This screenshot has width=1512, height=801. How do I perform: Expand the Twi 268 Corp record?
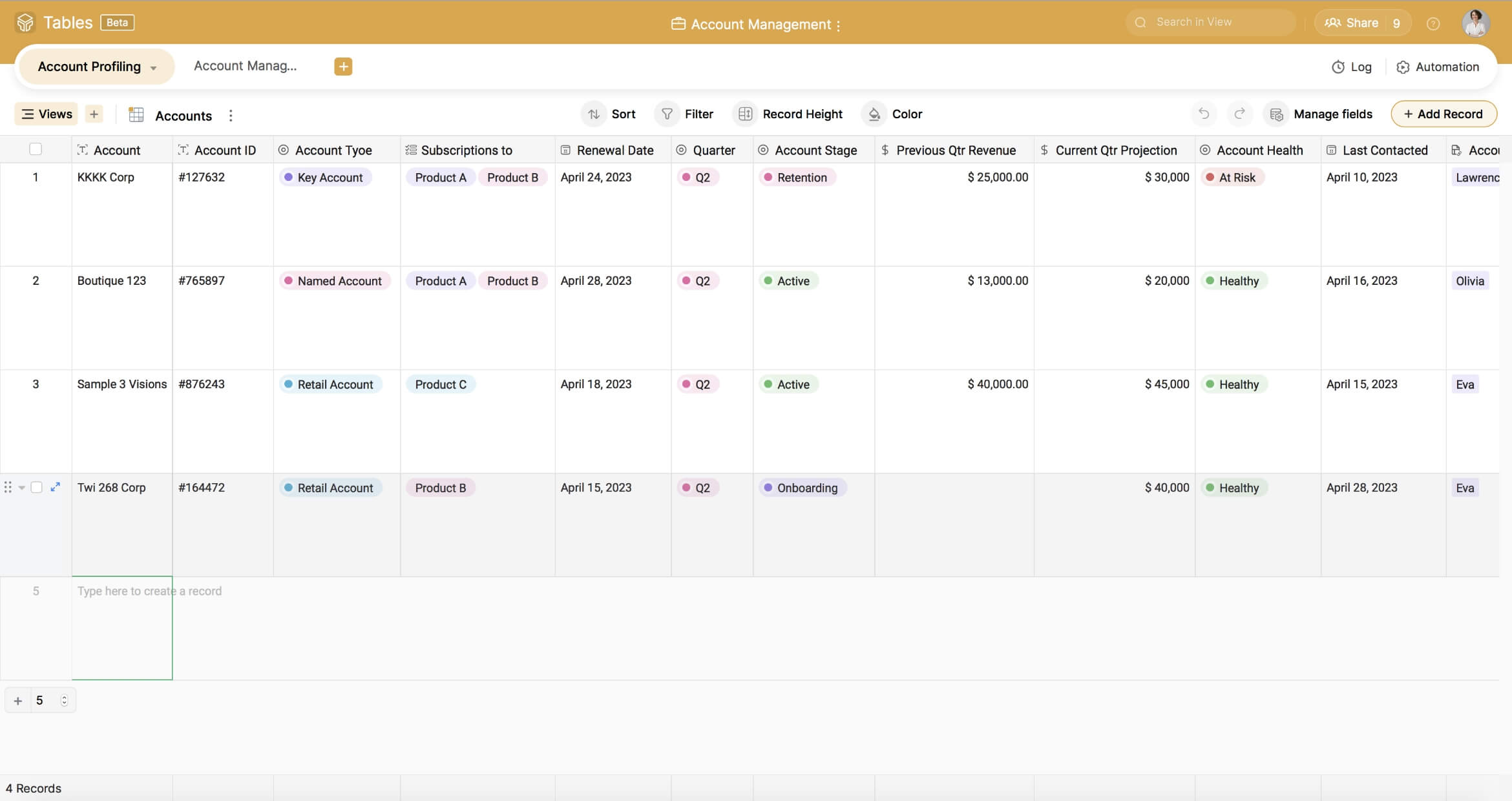(56, 487)
